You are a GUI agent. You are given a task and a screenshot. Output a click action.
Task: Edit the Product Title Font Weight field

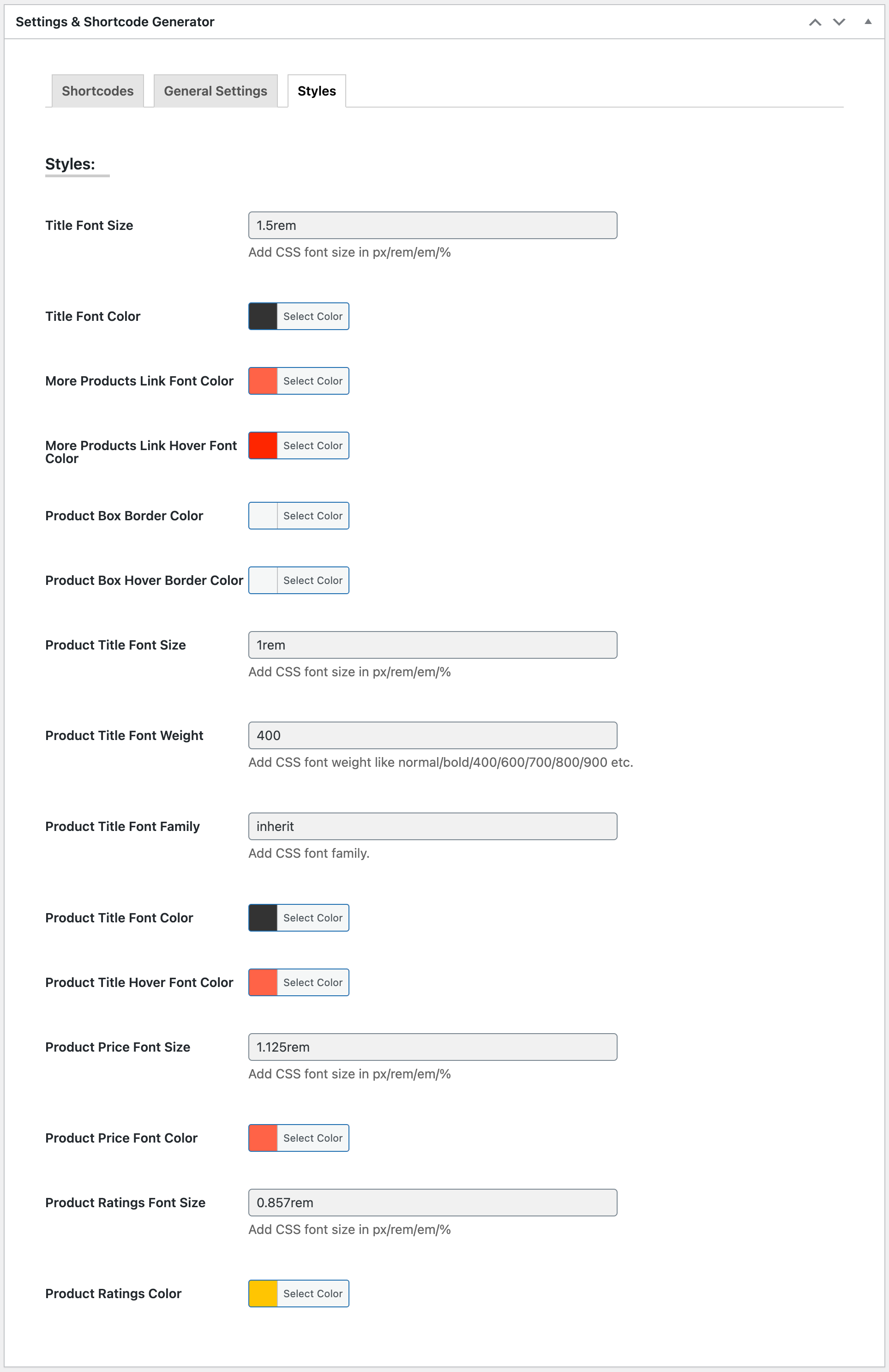[x=432, y=735]
